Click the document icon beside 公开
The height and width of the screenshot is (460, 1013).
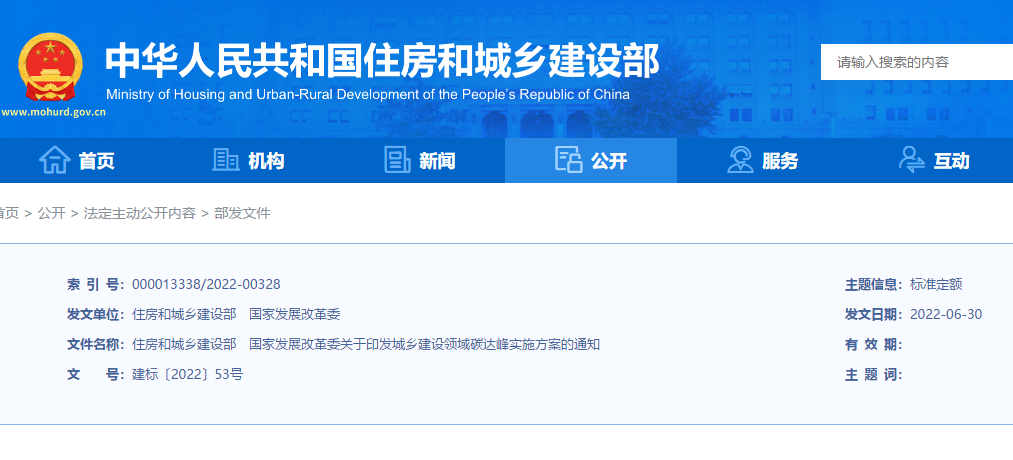tap(568, 160)
